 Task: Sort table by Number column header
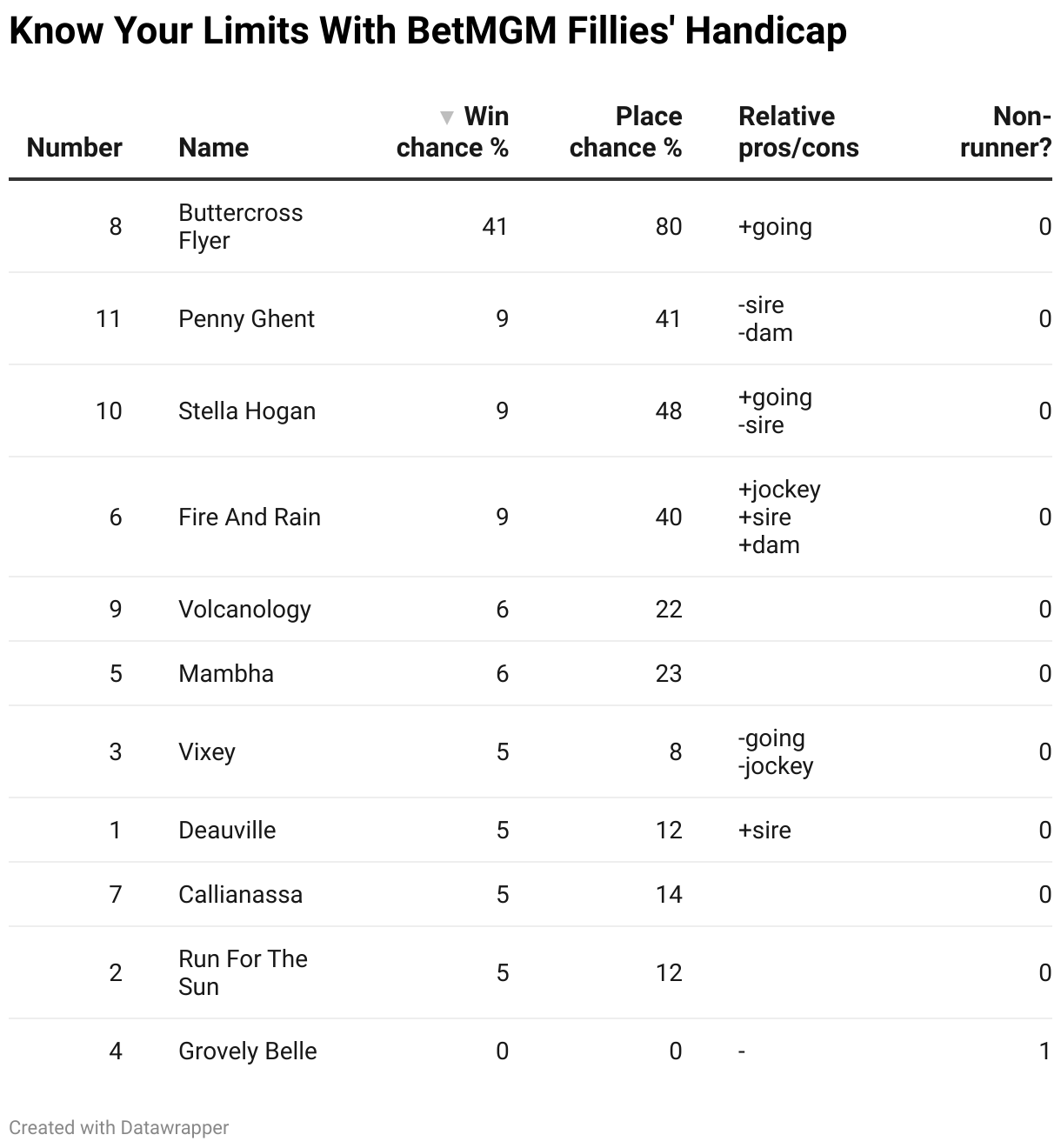74,147
